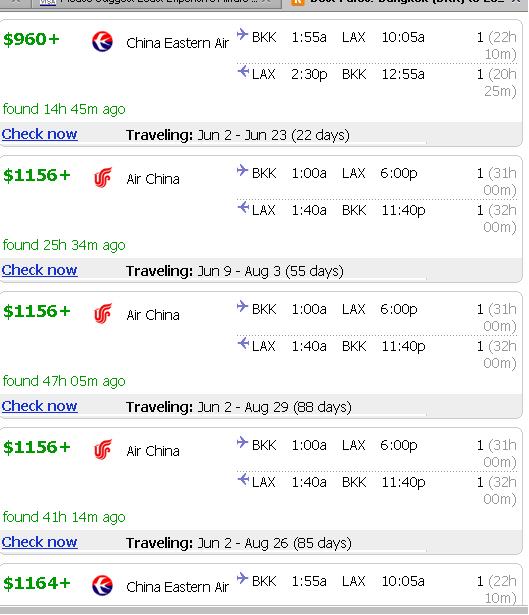
Task: Click the return plane icon for LAX 2:30p flight
Action: pyautogui.click(x=243, y=72)
